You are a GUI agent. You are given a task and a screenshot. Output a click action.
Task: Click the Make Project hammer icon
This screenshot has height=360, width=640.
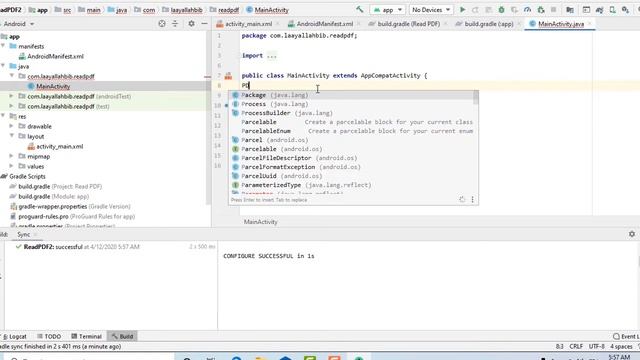tap(360, 9)
